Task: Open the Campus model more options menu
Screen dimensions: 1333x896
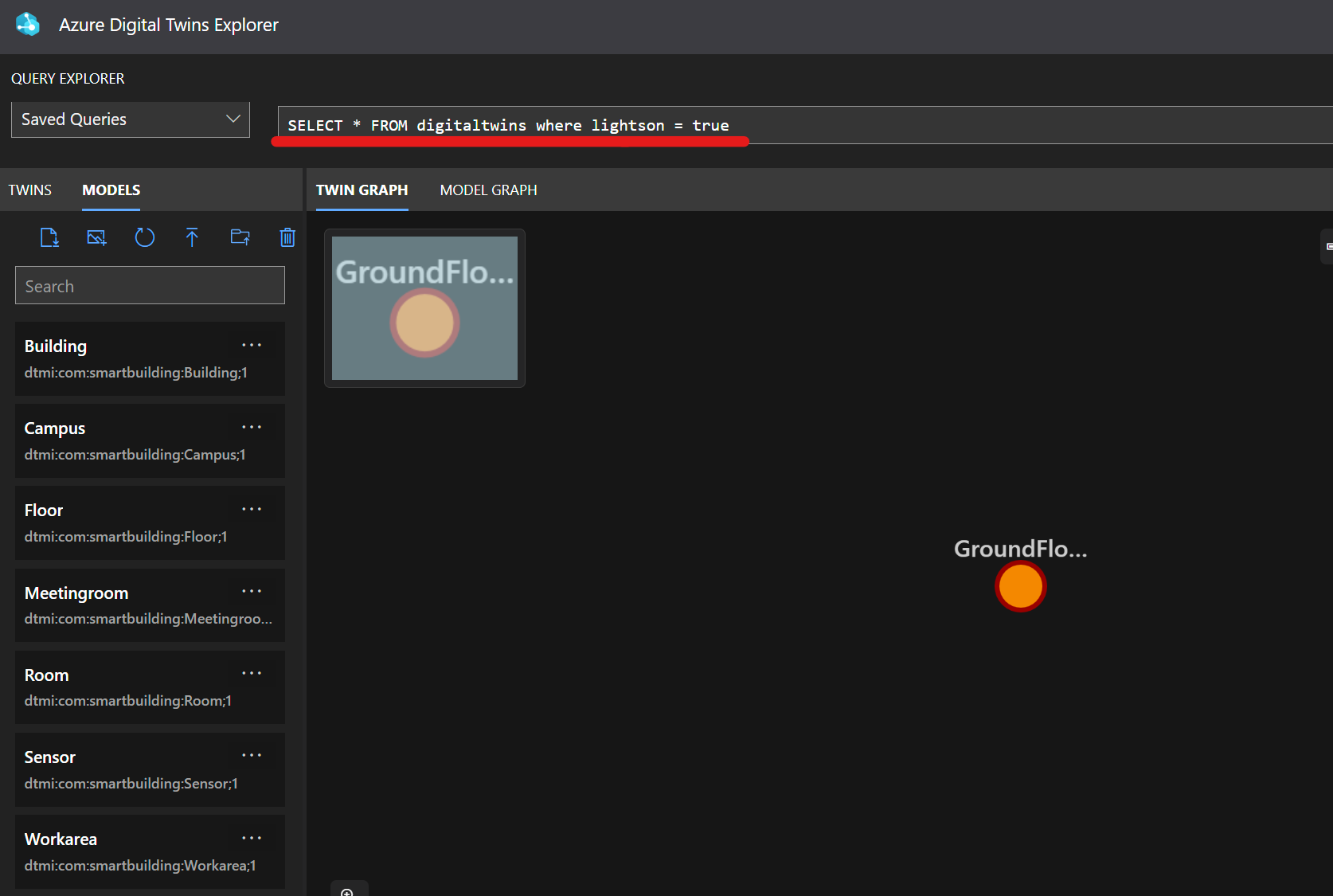Action: [252, 427]
